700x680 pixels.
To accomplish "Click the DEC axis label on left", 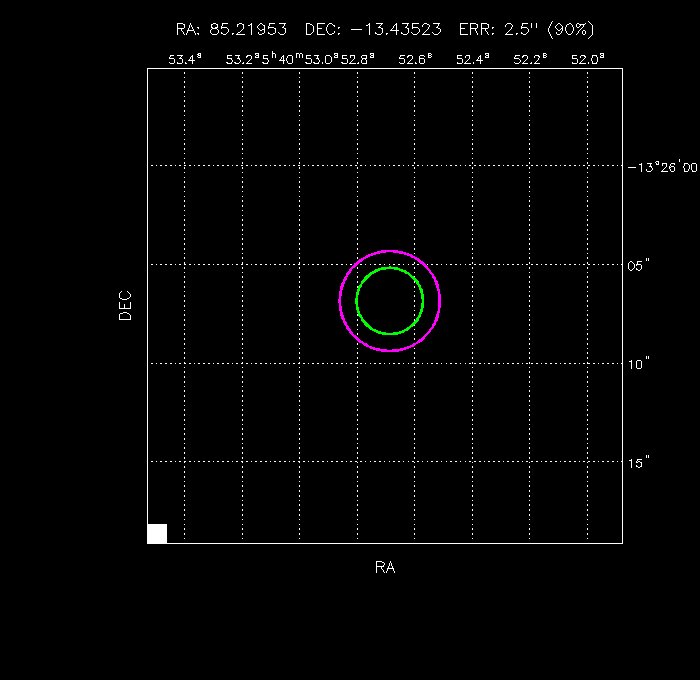I will point(125,305).
